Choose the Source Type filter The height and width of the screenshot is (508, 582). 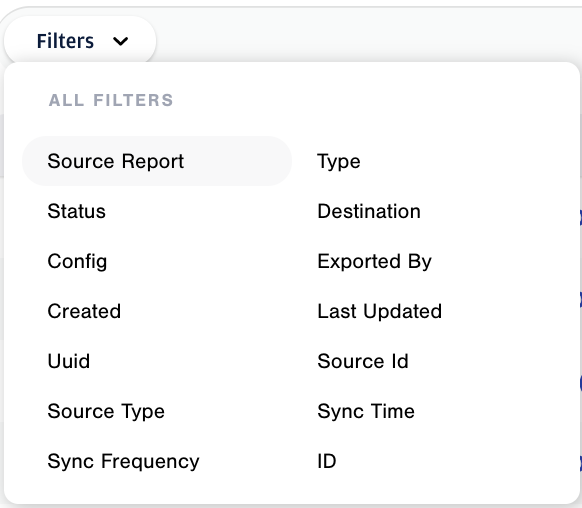click(157, 411)
